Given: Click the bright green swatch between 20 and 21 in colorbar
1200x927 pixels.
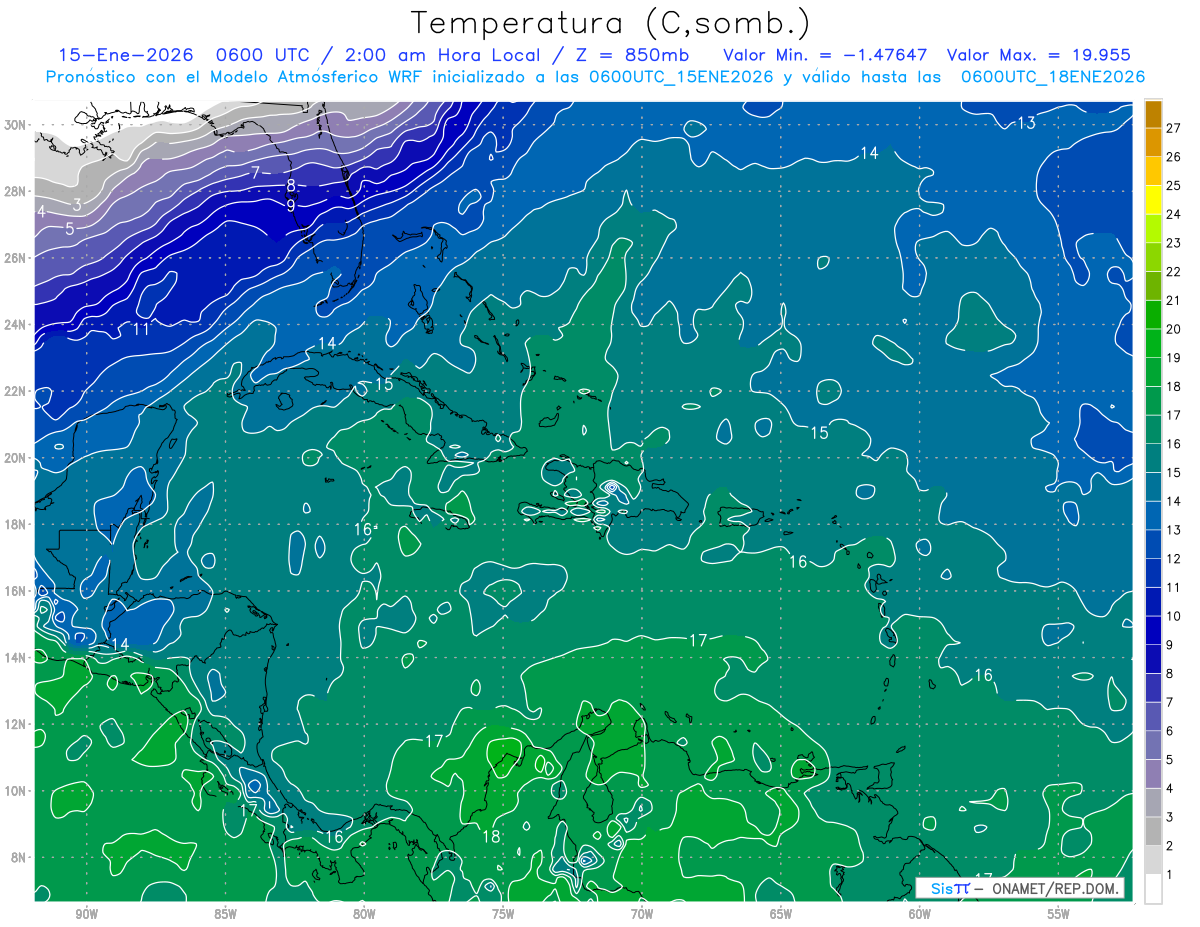Looking at the screenshot, I should 1153,315.
